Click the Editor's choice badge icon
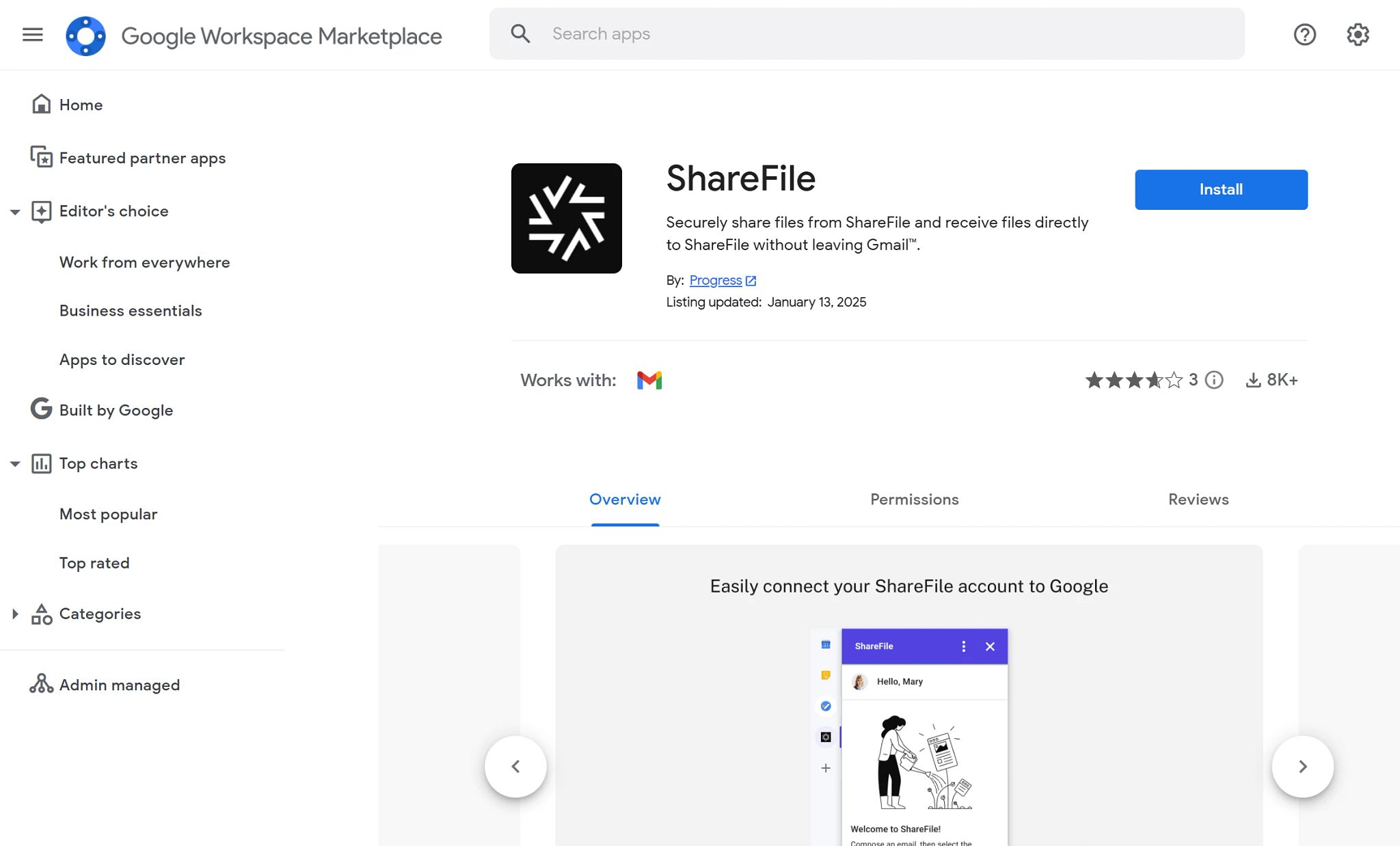This screenshot has height=846, width=1400. tap(41, 212)
